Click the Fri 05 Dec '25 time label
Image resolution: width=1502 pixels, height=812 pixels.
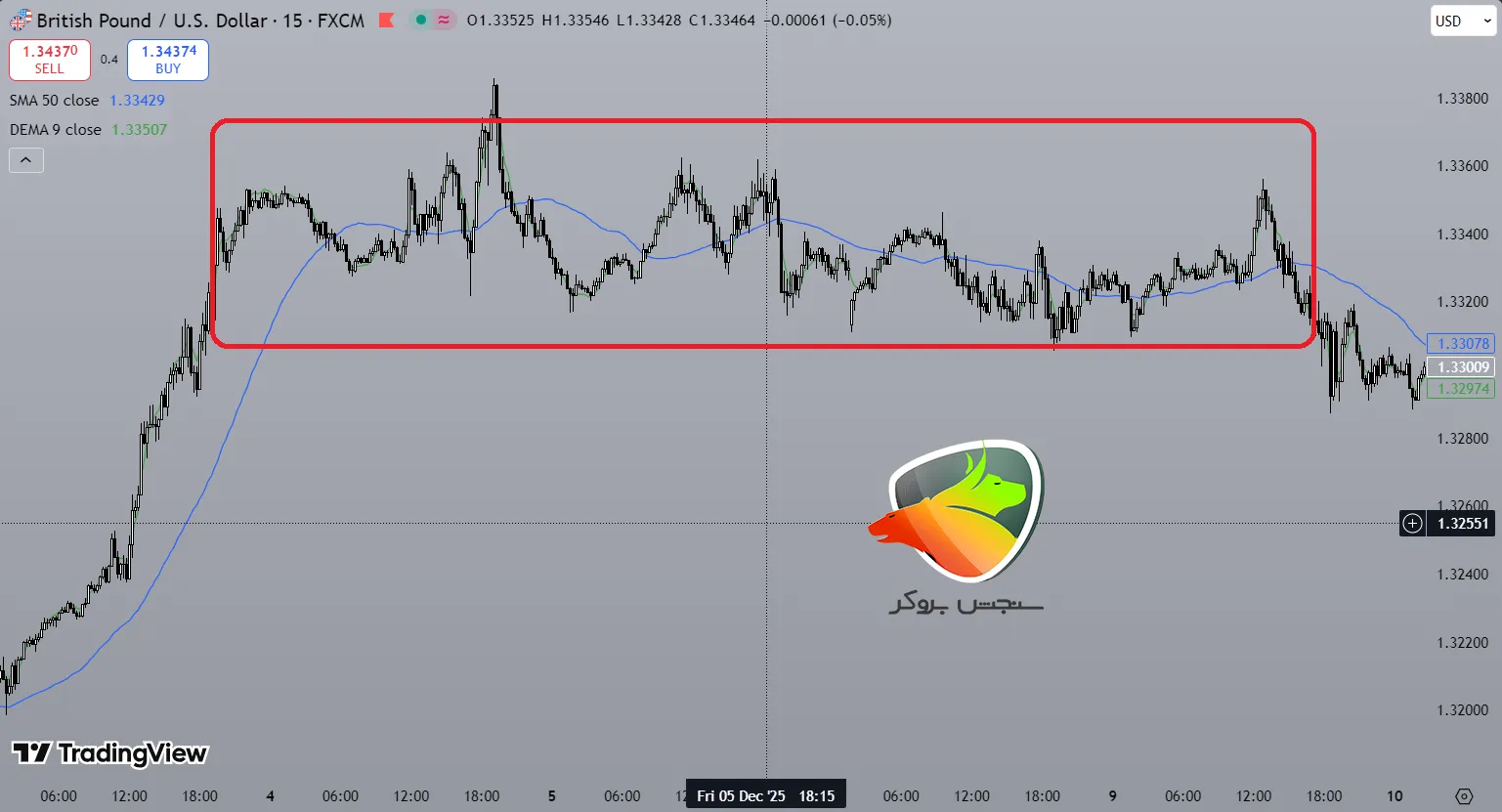click(765, 795)
